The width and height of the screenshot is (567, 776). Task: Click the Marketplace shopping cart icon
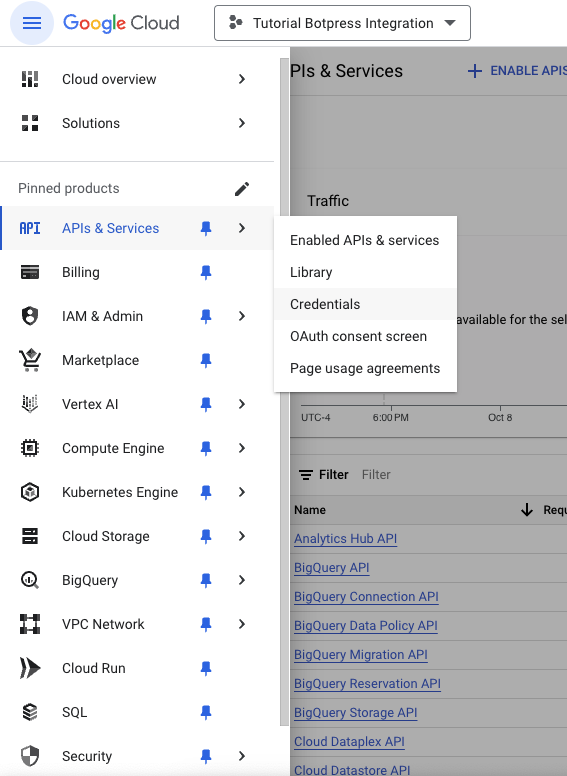(30, 360)
